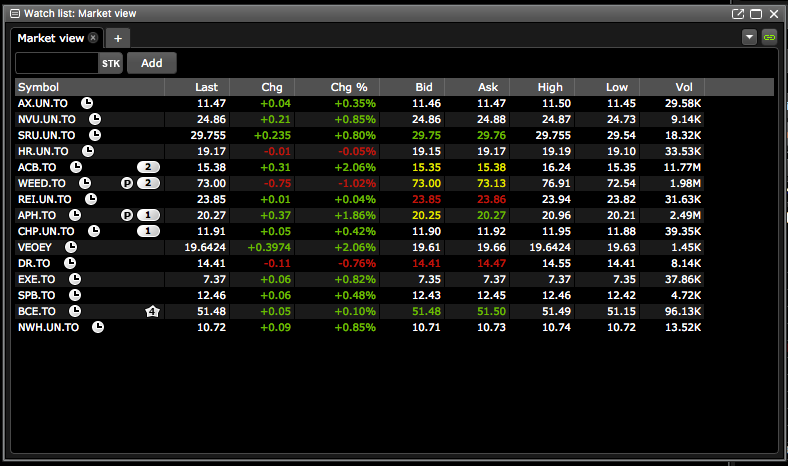The height and width of the screenshot is (466, 788).
Task: Click the +1.86% change for APH.TO
Action: click(355, 216)
